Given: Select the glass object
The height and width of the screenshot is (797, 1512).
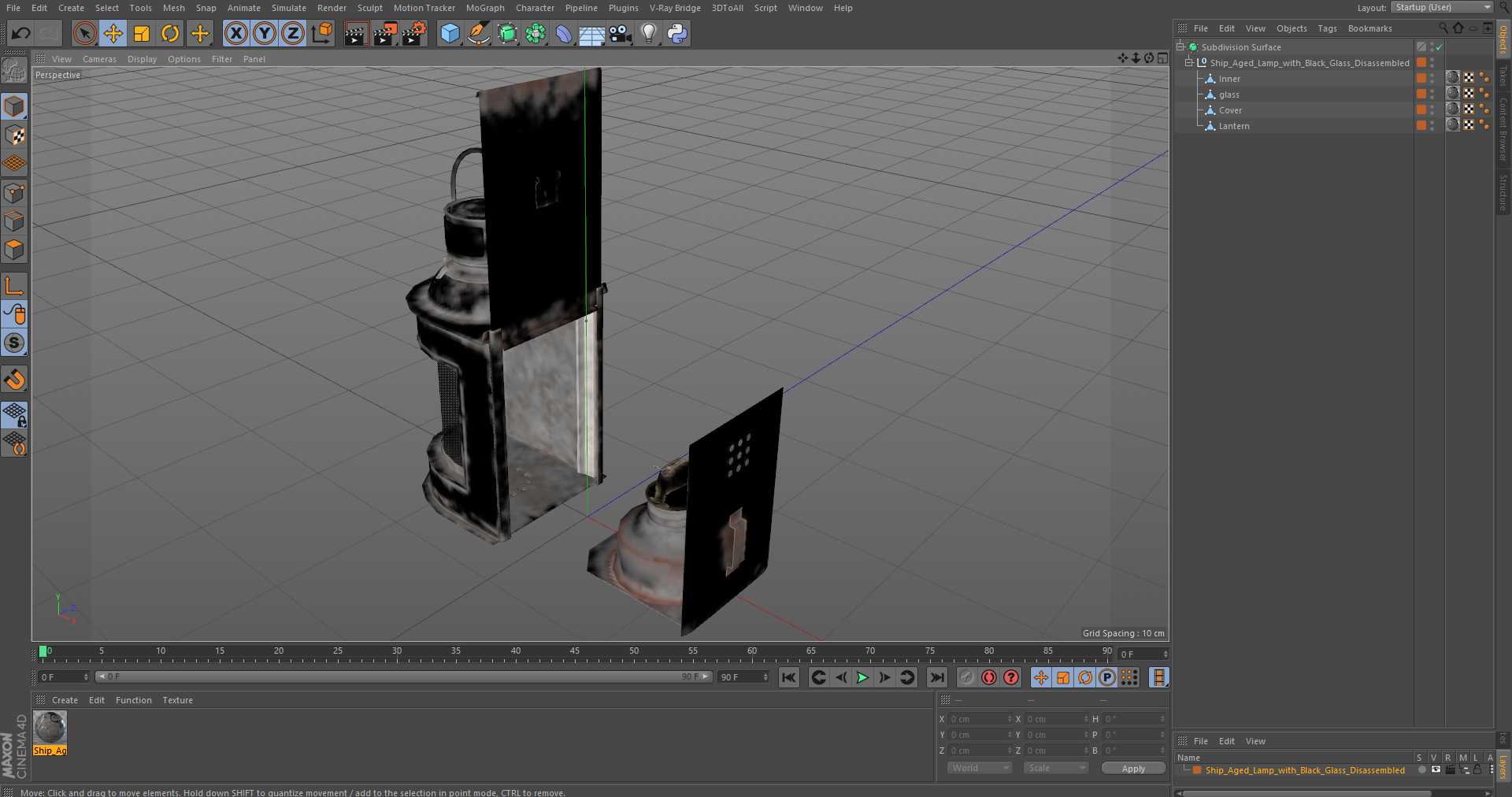Looking at the screenshot, I should pos(1228,95).
